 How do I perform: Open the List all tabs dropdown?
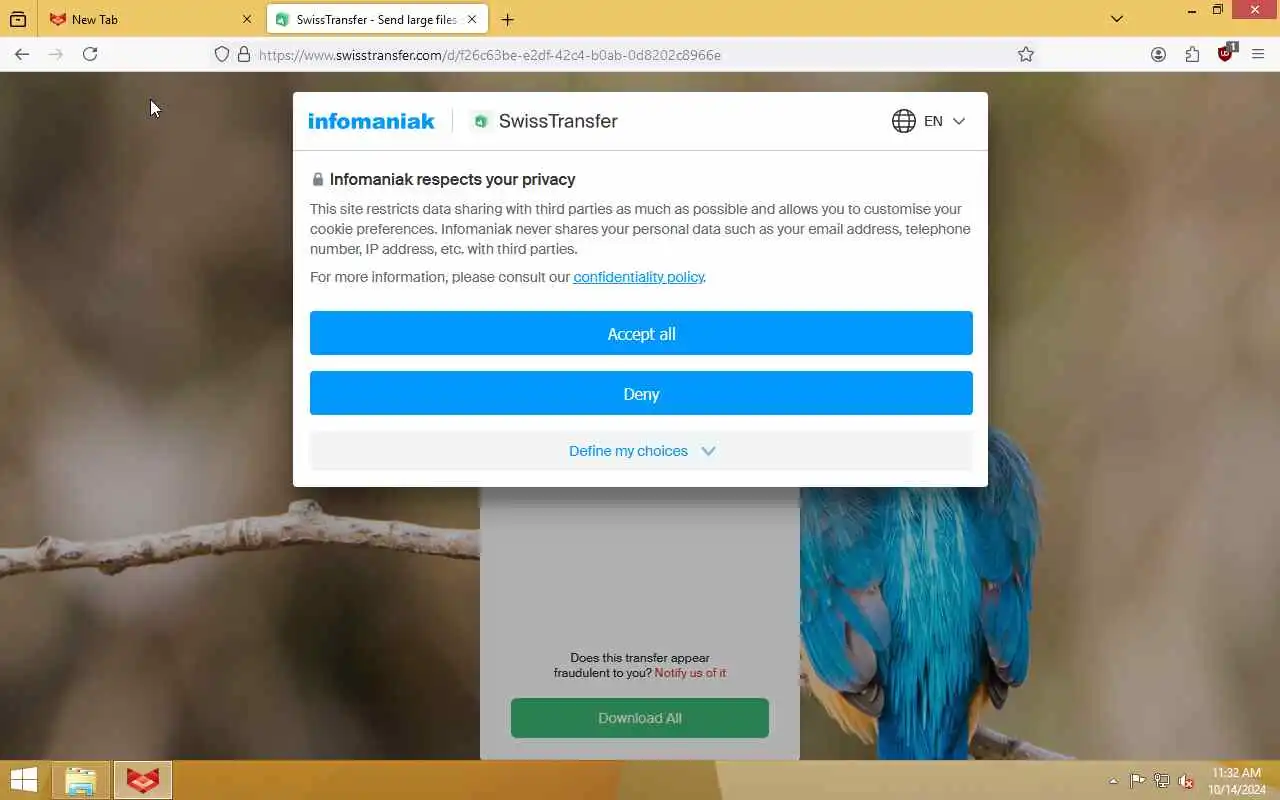[x=1117, y=18]
